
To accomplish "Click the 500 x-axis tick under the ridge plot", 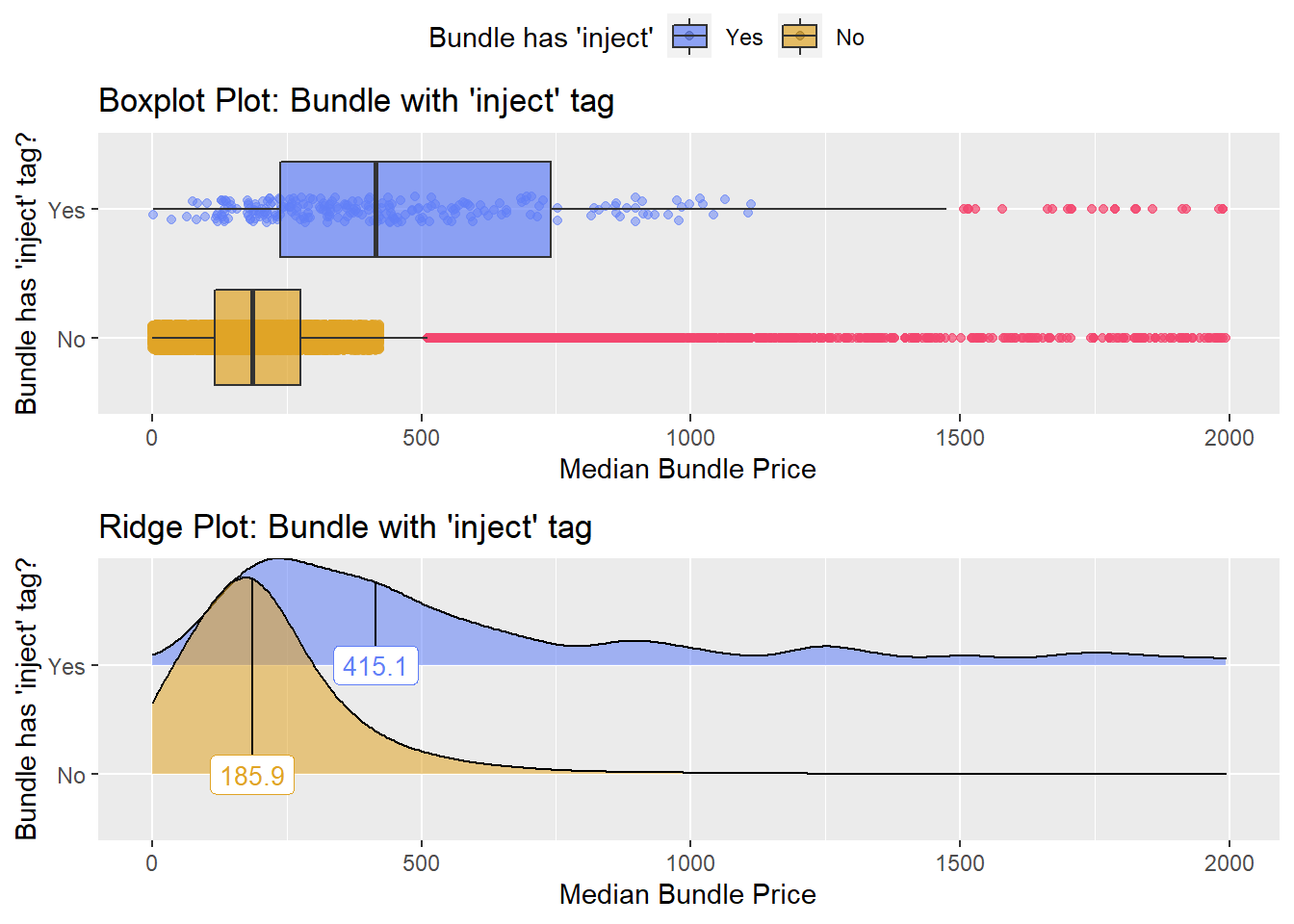I will tap(421, 862).
